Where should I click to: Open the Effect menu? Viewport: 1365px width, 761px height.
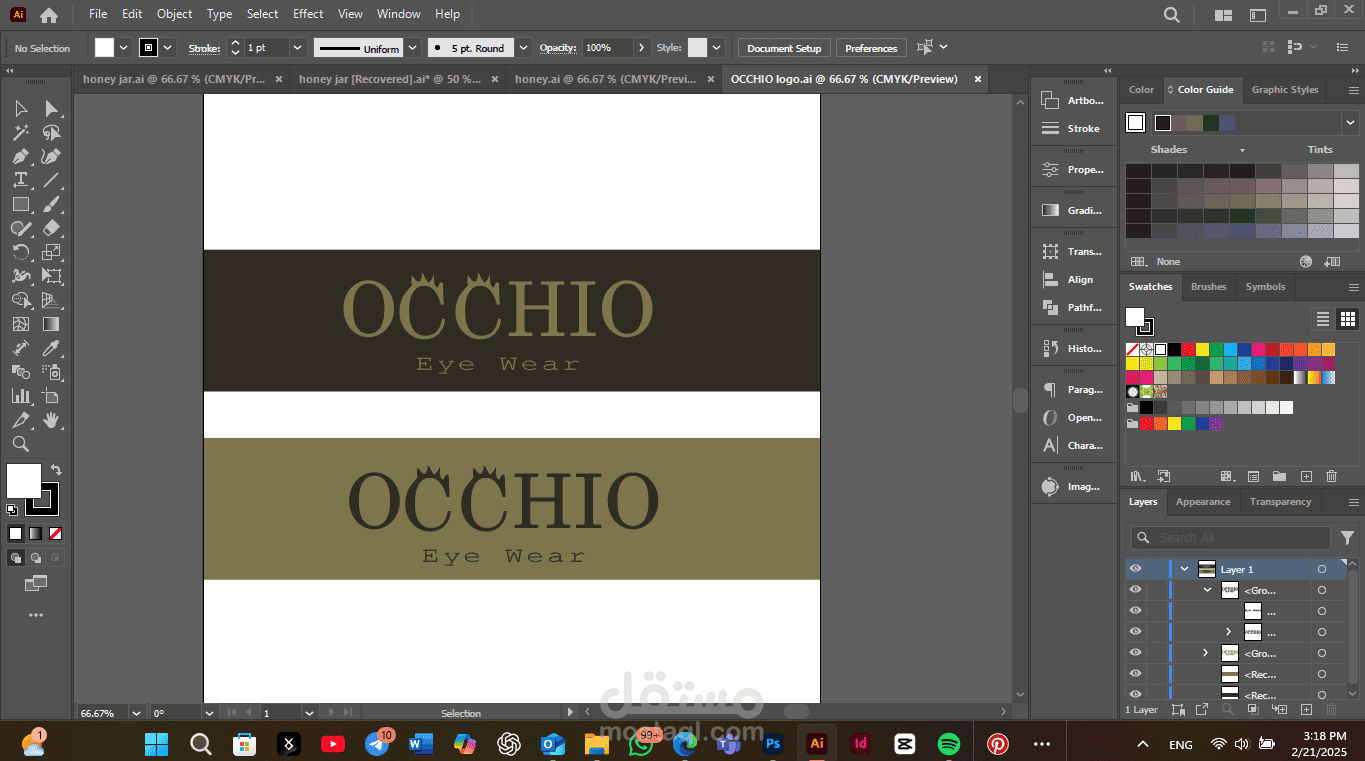[308, 14]
